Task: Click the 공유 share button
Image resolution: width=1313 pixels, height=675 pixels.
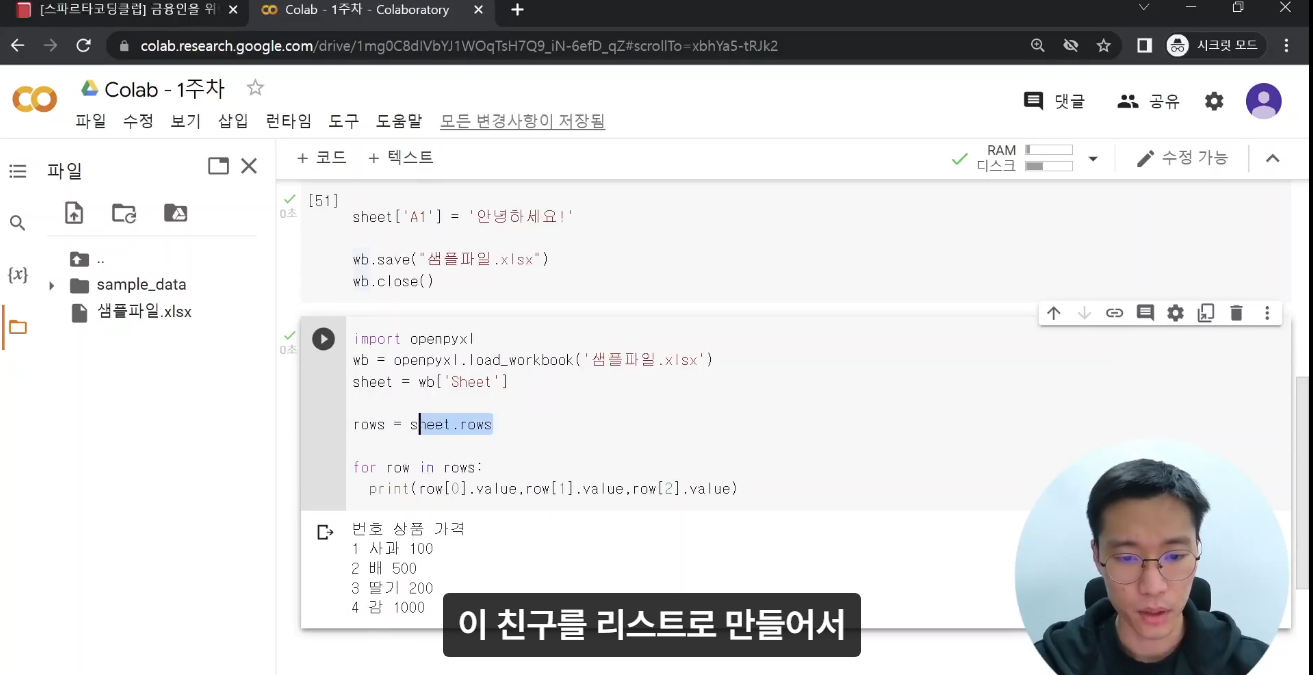Action: pos(1149,101)
